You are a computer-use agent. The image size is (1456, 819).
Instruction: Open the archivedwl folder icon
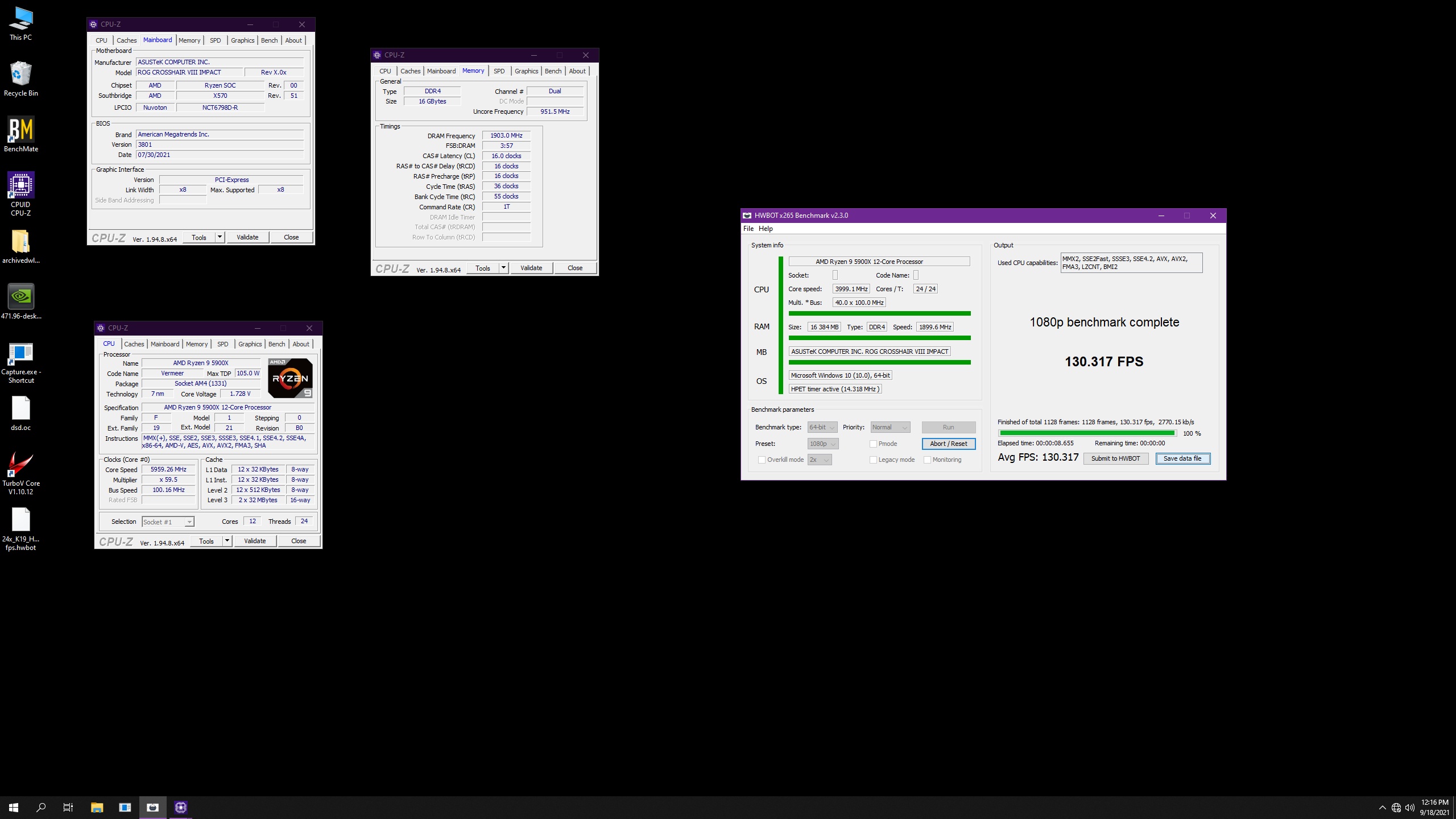pyautogui.click(x=20, y=247)
